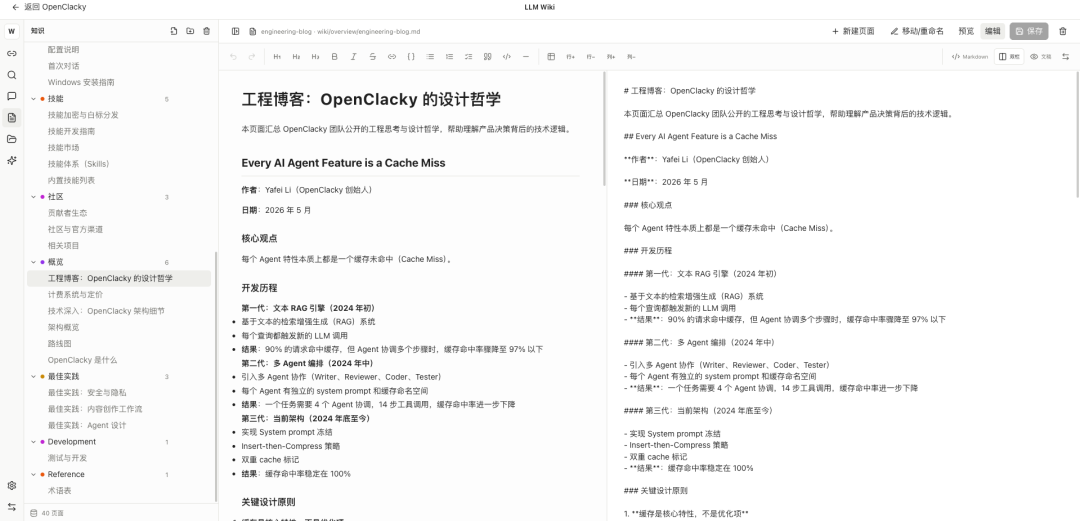Collapse the Reference category

click(33, 474)
